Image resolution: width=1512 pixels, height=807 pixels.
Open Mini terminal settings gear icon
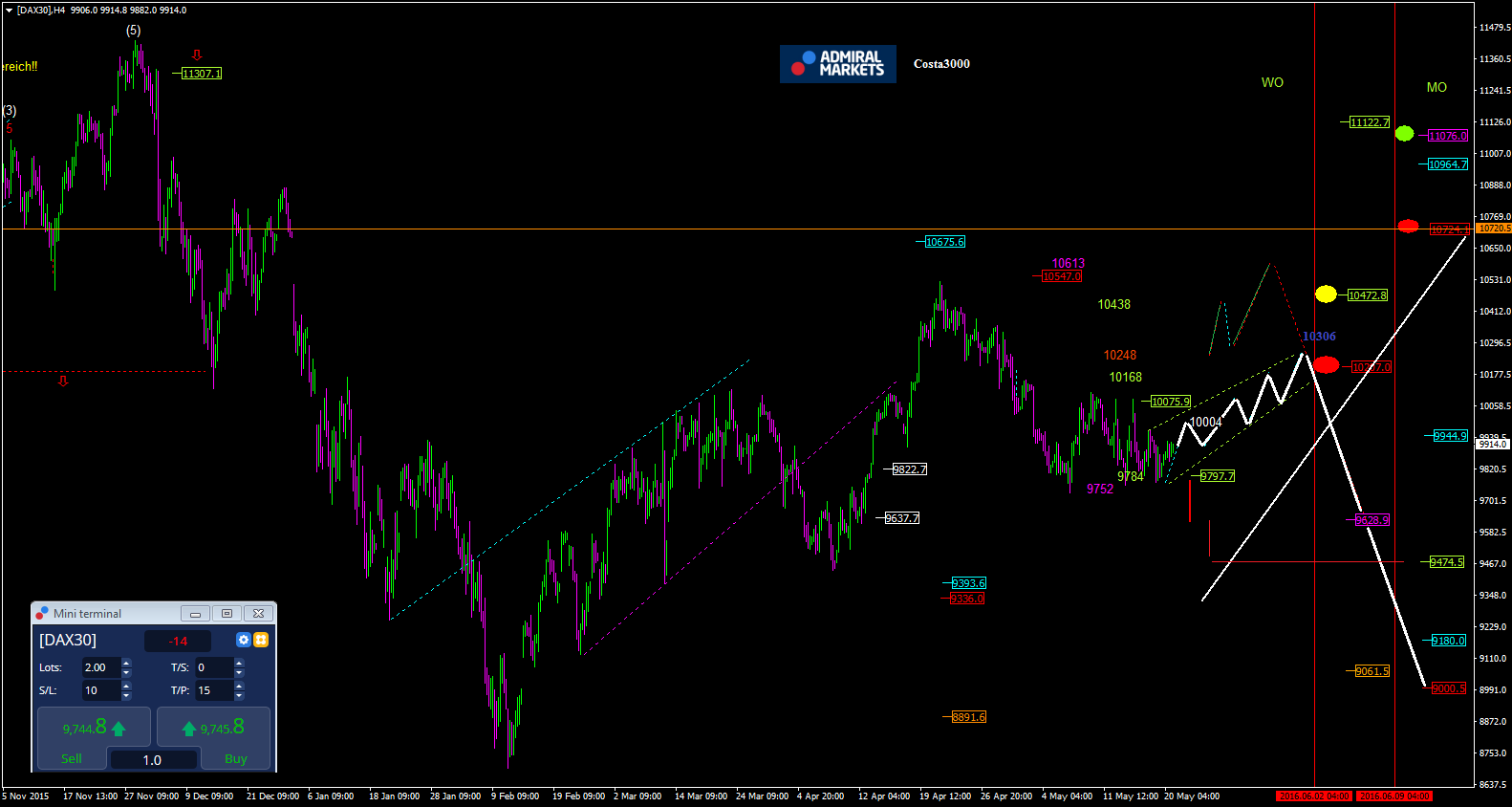[x=244, y=640]
